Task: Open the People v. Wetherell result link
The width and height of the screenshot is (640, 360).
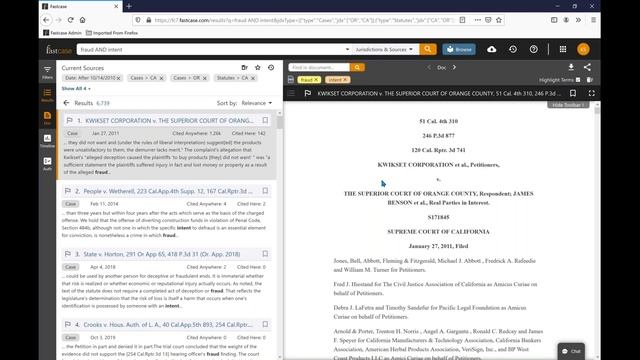Action: tap(168, 191)
